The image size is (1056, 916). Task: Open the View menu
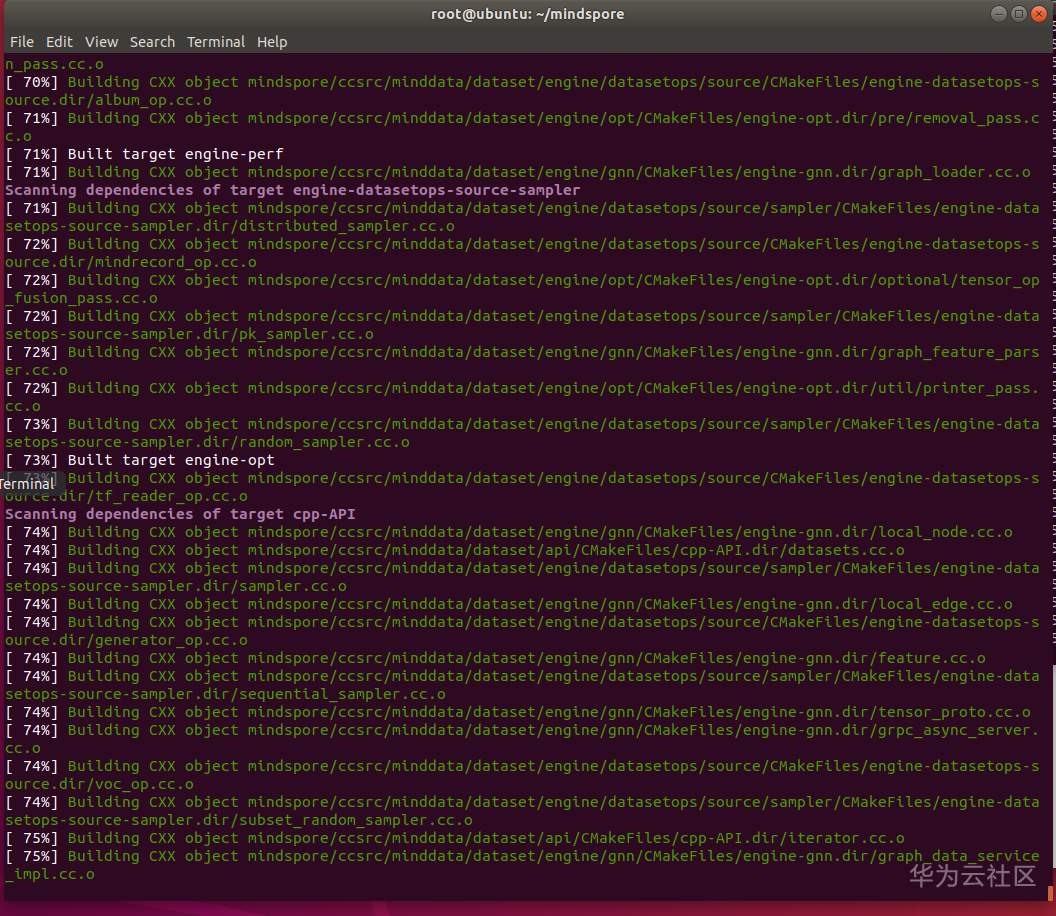point(101,42)
